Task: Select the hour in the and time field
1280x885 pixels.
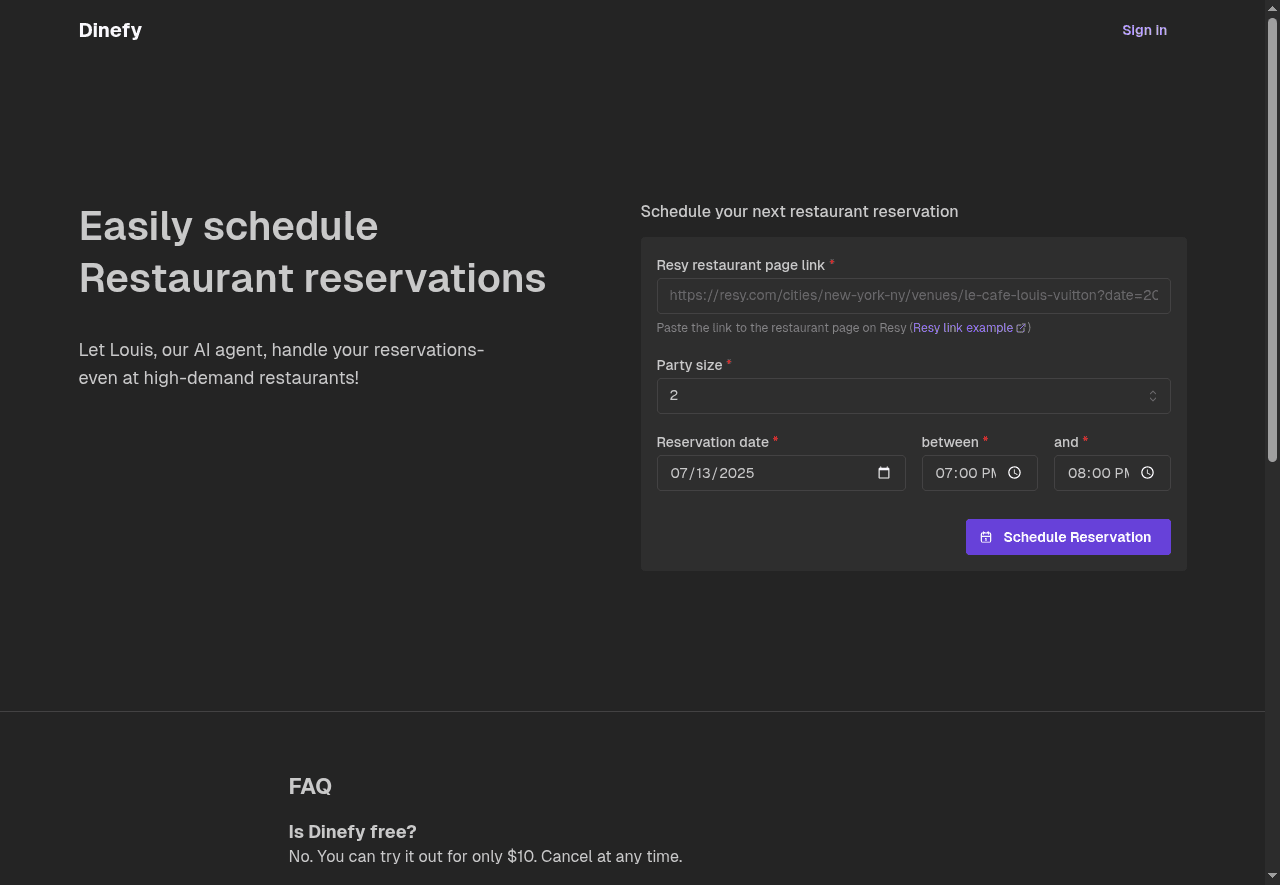Action: tap(1077, 473)
